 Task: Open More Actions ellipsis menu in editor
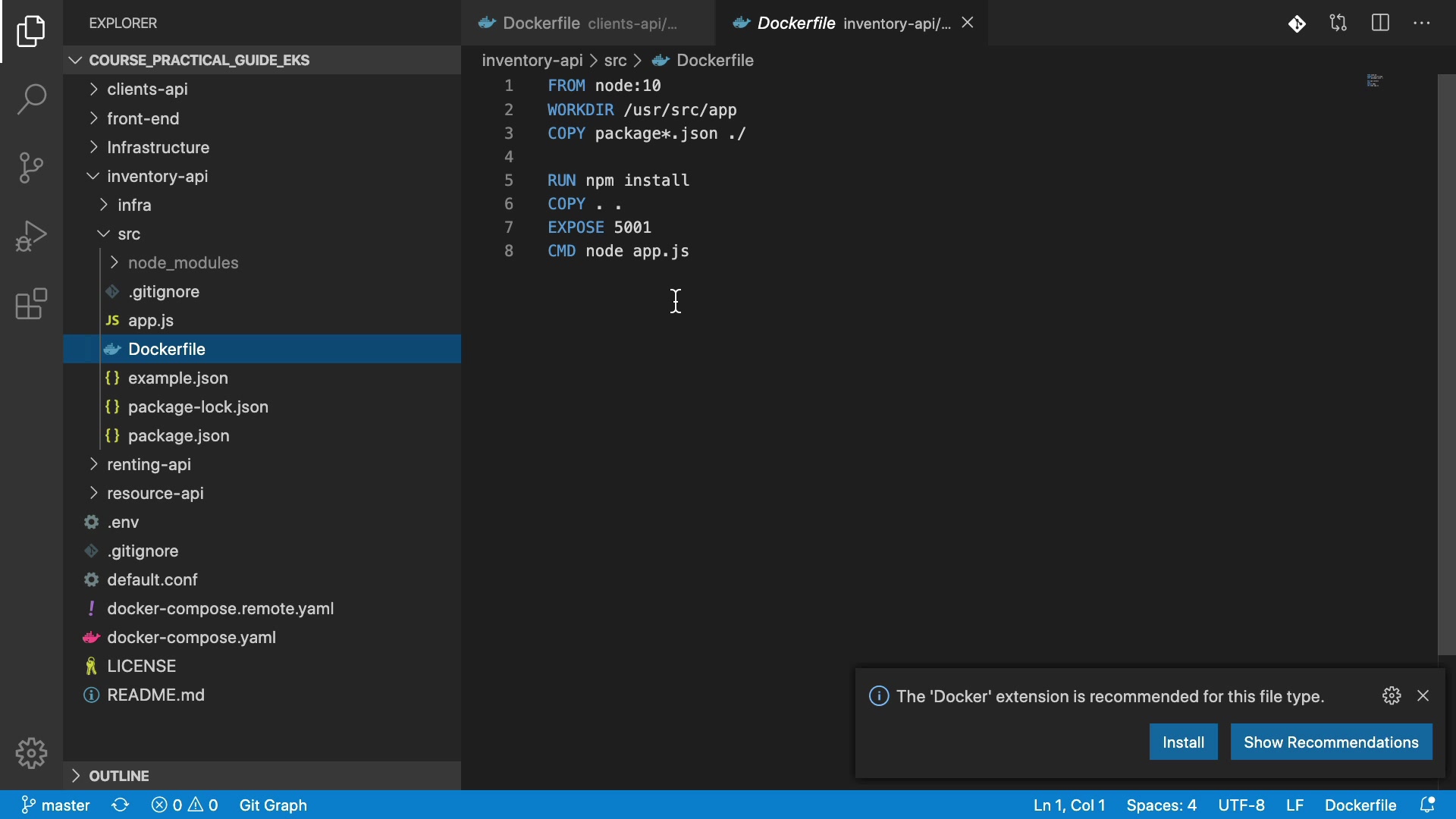tap(1422, 23)
